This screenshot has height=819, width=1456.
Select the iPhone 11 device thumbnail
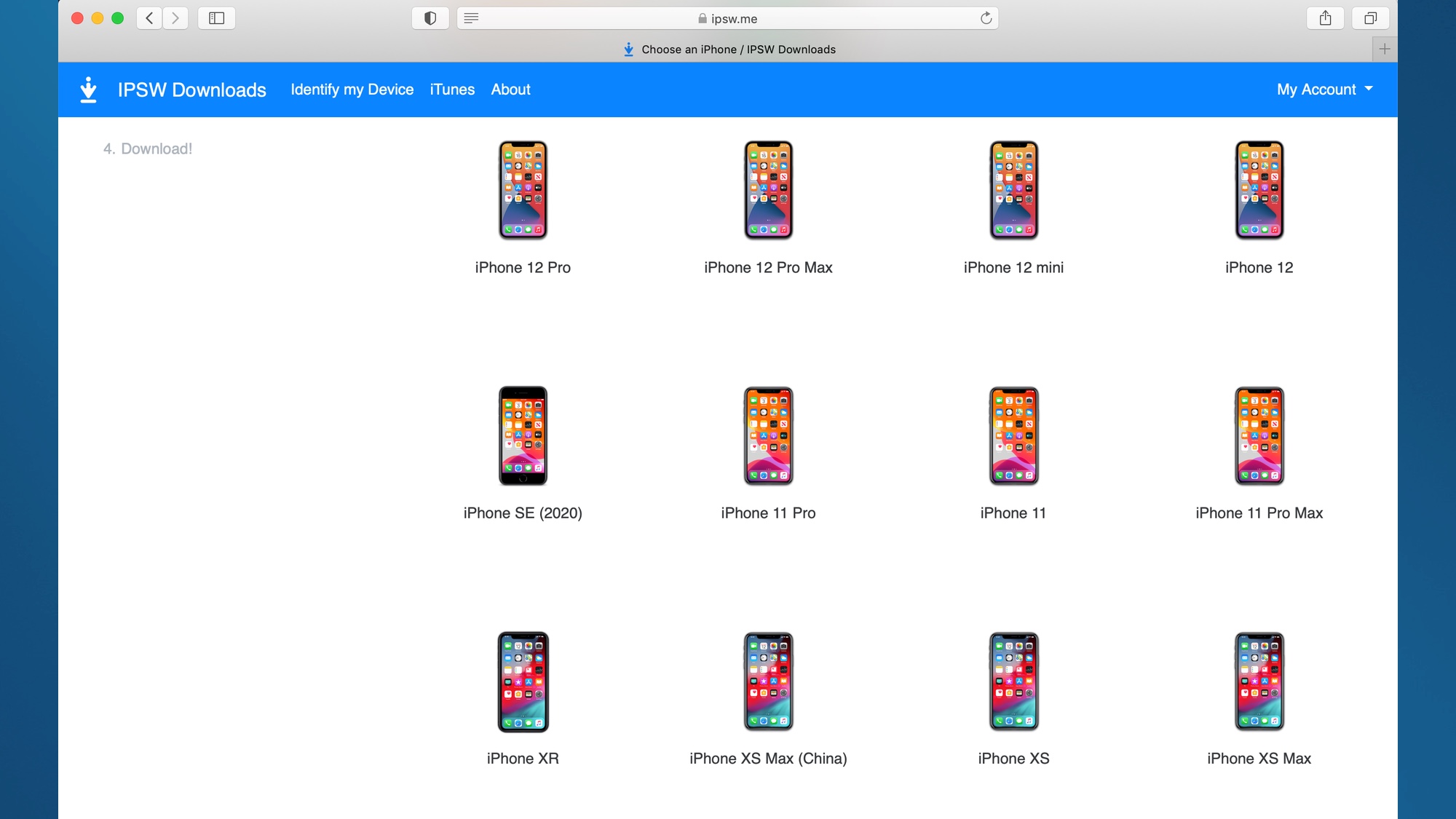pos(1013,435)
